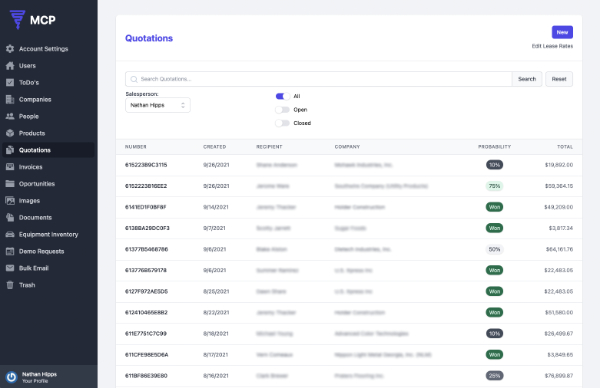Click the 50% probability badge
The width and height of the screenshot is (600, 388).
coord(494,249)
